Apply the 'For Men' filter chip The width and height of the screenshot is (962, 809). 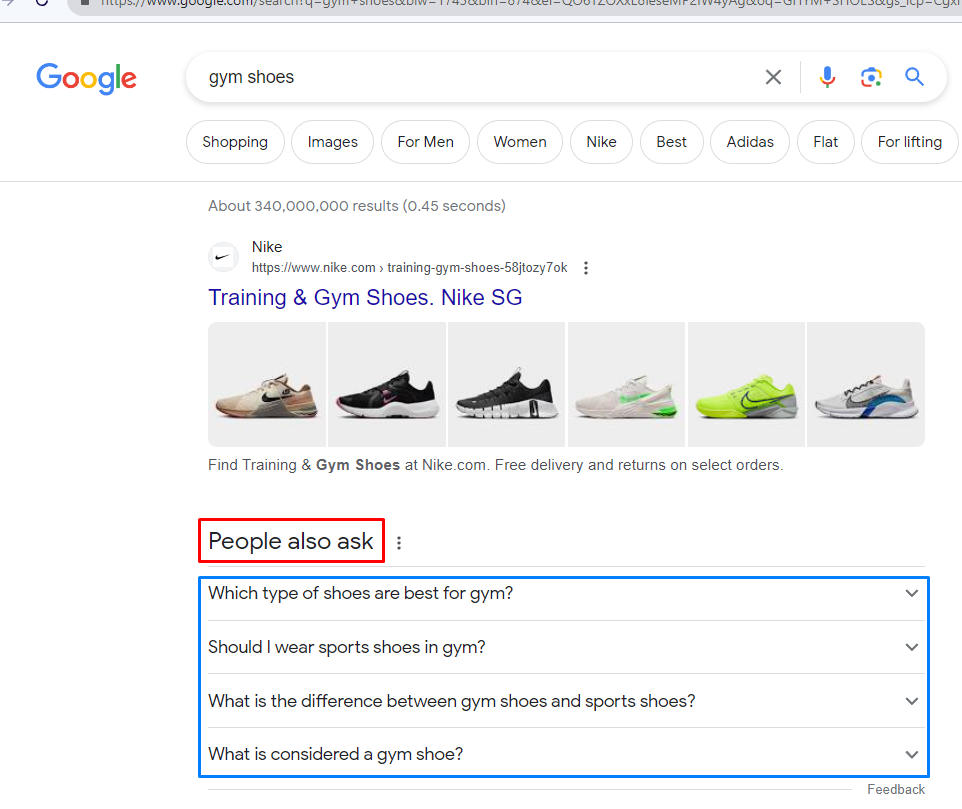point(425,141)
